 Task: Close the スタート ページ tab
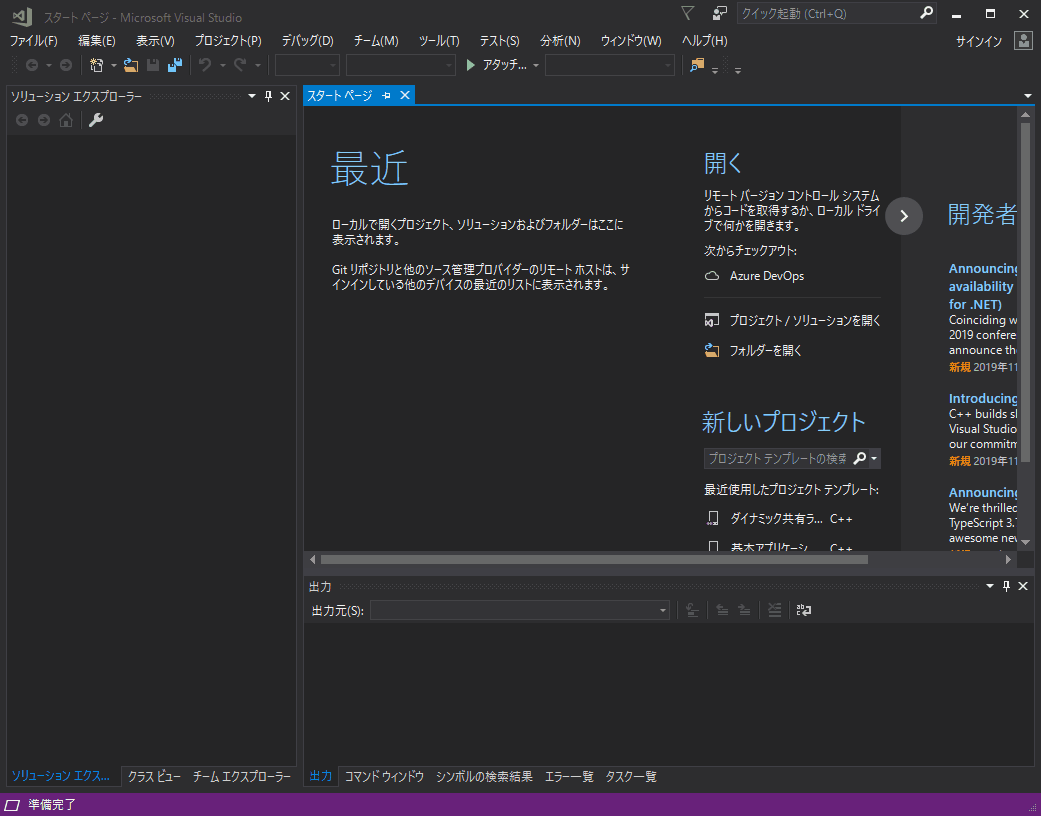[x=404, y=96]
